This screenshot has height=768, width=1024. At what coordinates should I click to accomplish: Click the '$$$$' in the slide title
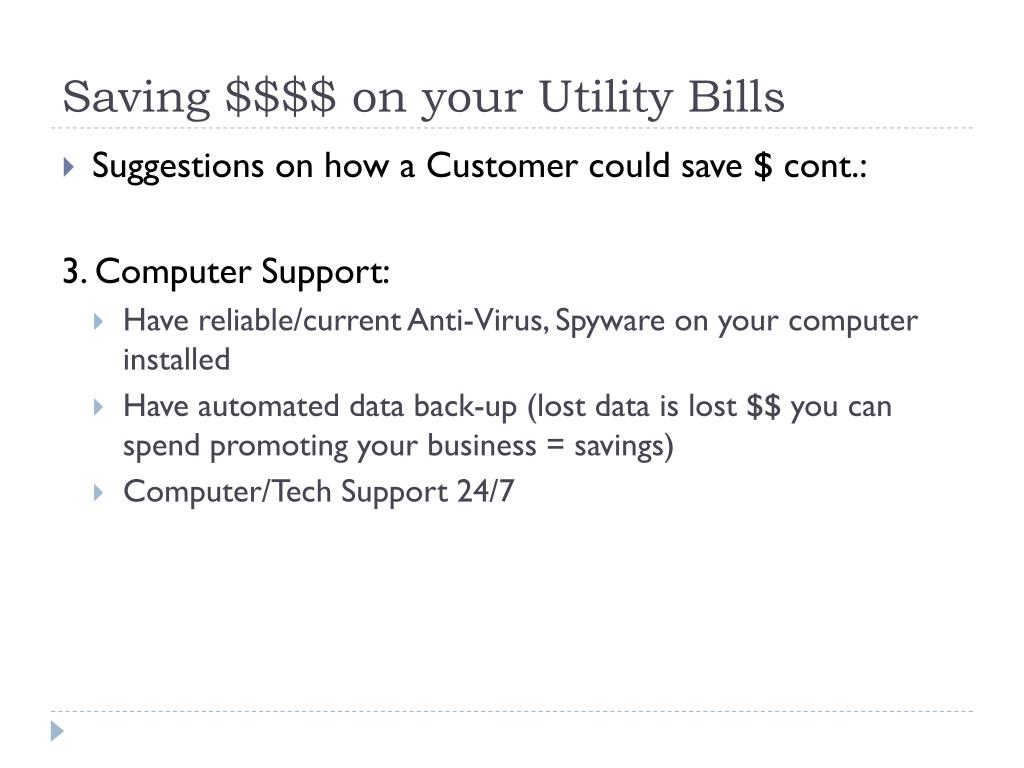[281, 97]
